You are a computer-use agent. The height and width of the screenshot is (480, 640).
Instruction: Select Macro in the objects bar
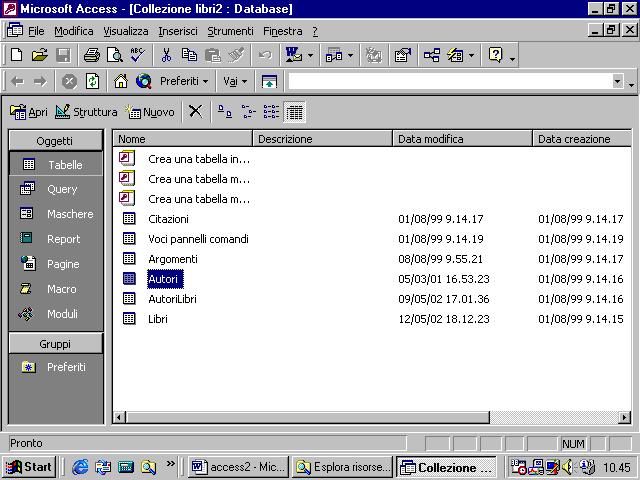point(56,289)
